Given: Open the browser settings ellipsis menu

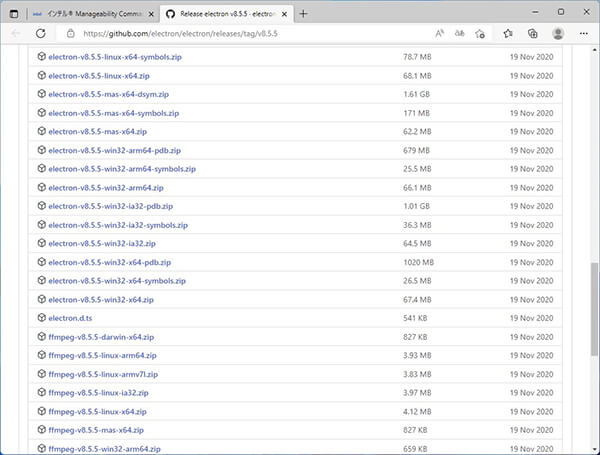Looking at the screenshot, I should coord(584,34).
